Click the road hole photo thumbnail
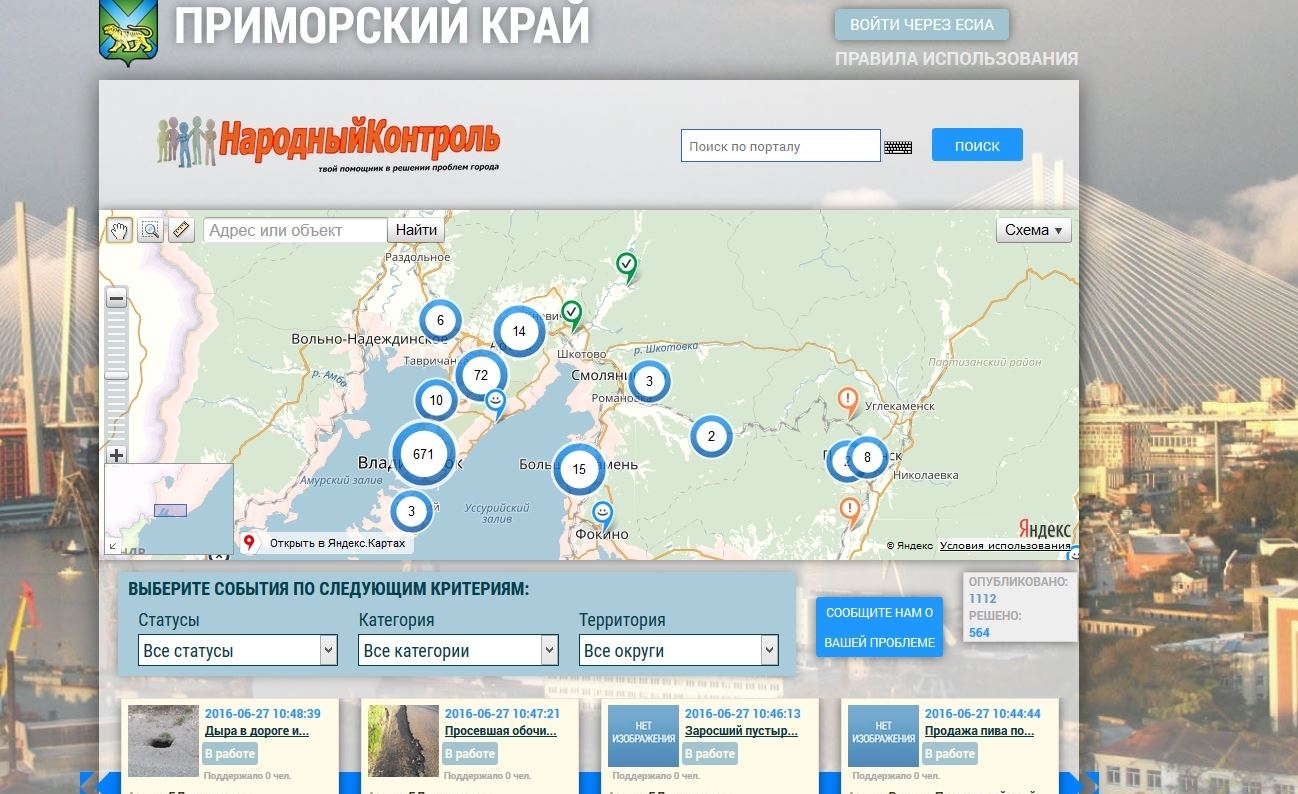 click(x=164, y=741)
